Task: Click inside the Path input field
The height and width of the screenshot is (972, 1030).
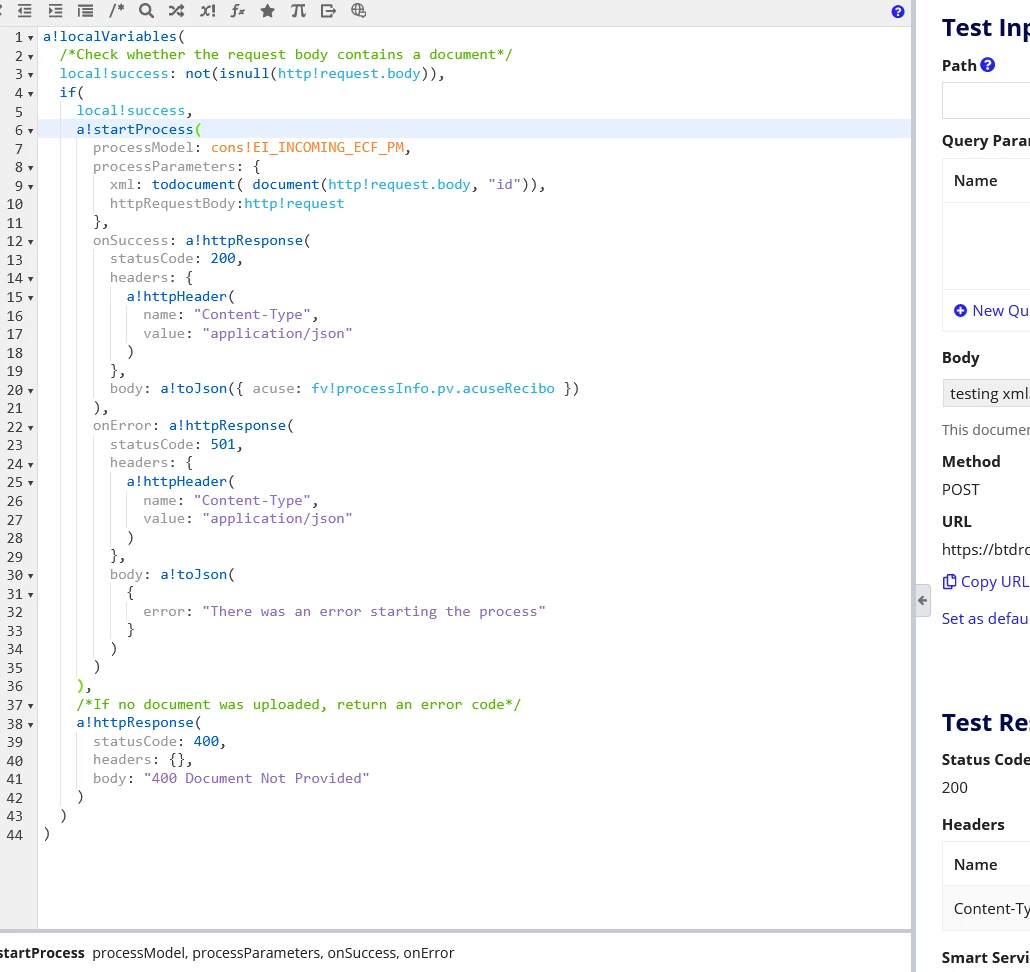Action: pos(986,100)
